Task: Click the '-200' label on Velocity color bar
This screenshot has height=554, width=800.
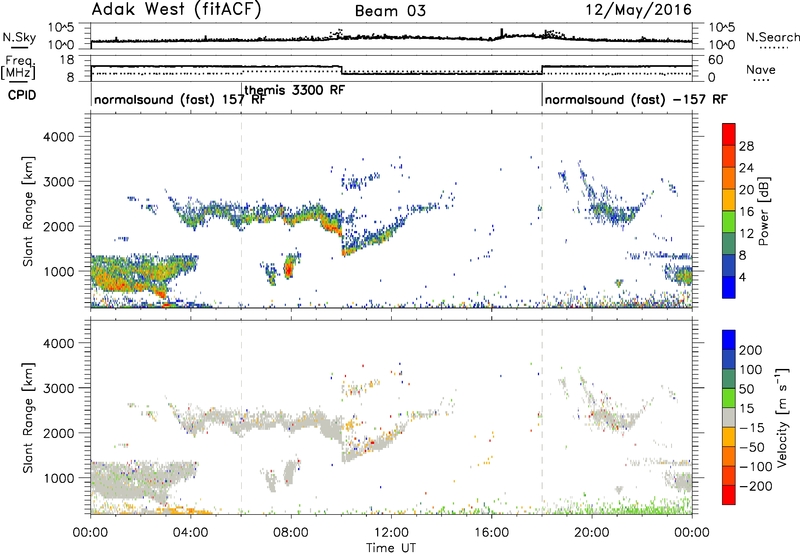Action: coord(756,487)
